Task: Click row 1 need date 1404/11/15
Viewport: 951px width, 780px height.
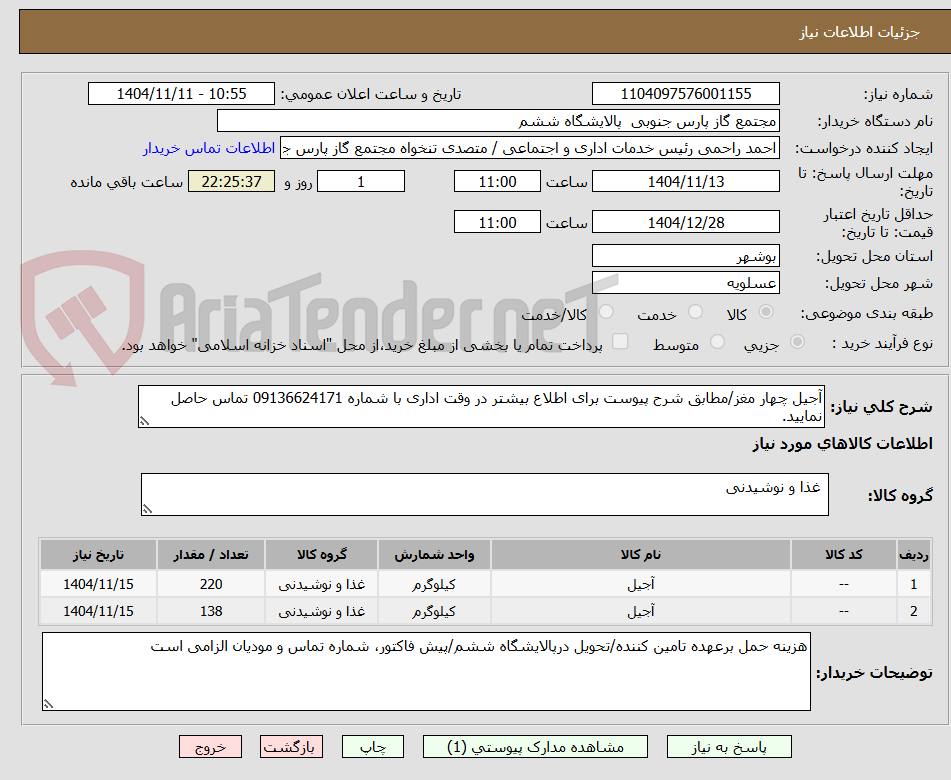Action: pyautogui.click(x=98, y=584)
